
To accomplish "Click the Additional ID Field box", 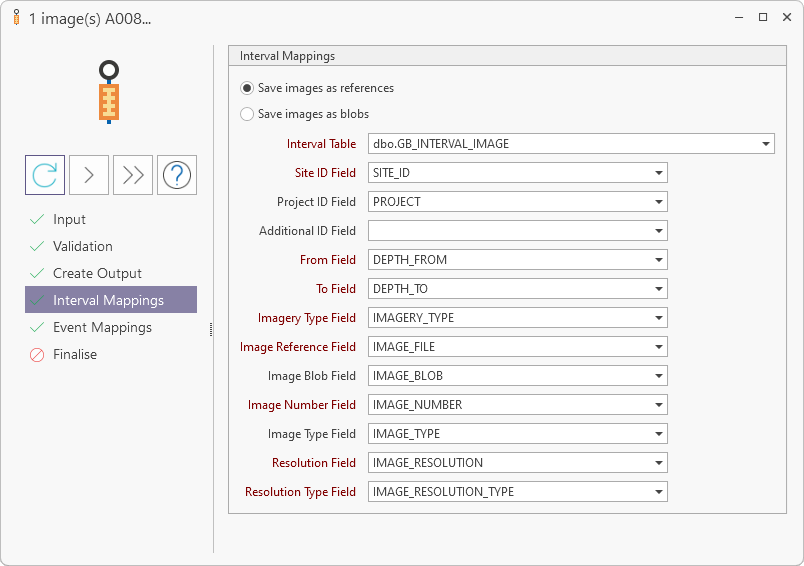I will (509, 231).
